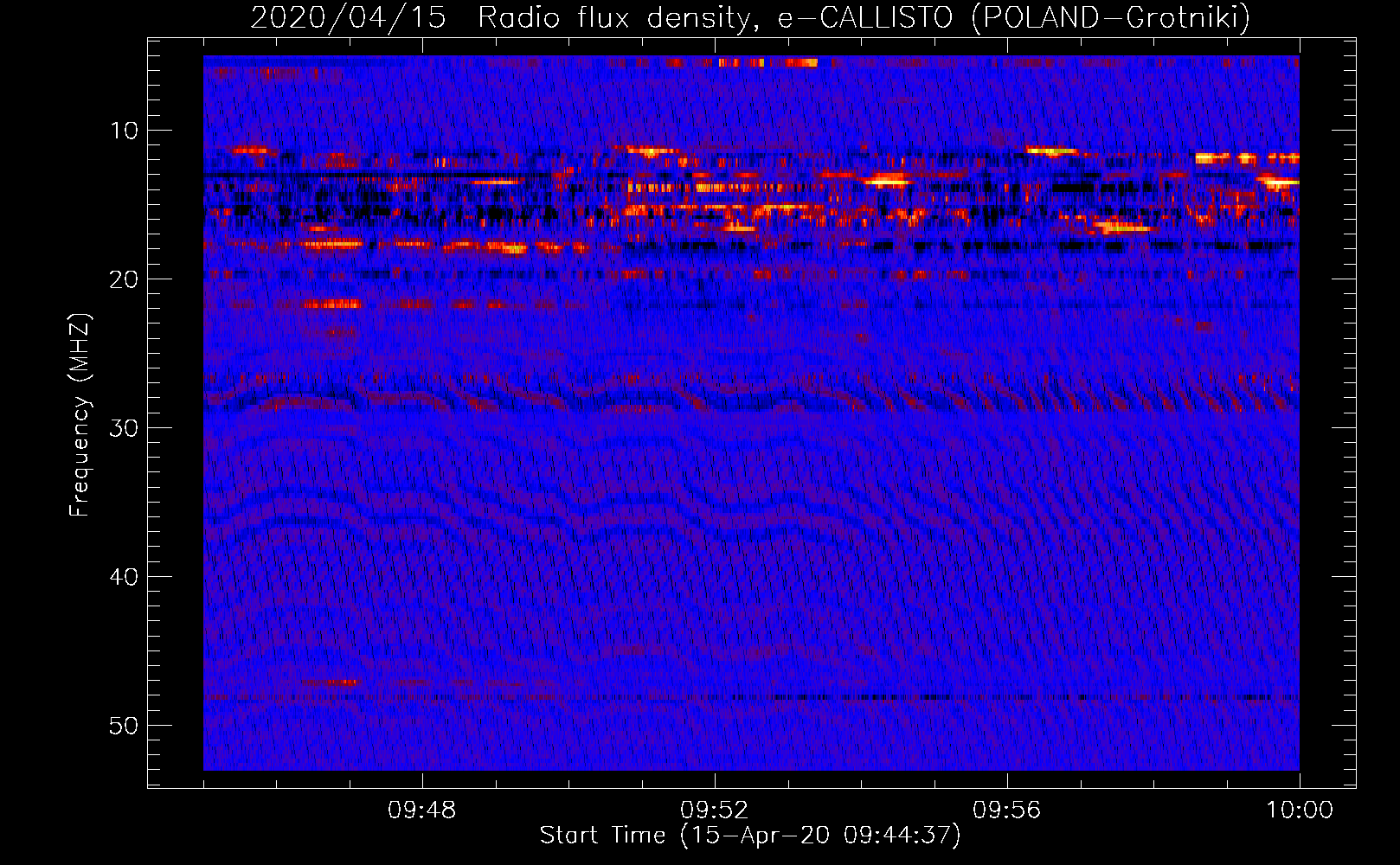This screenshot has height=865, width=1400.
Task: Click the plot title mentioning e-CALLISTO POLAND-Grotniki
Action: tap(750, 17)
